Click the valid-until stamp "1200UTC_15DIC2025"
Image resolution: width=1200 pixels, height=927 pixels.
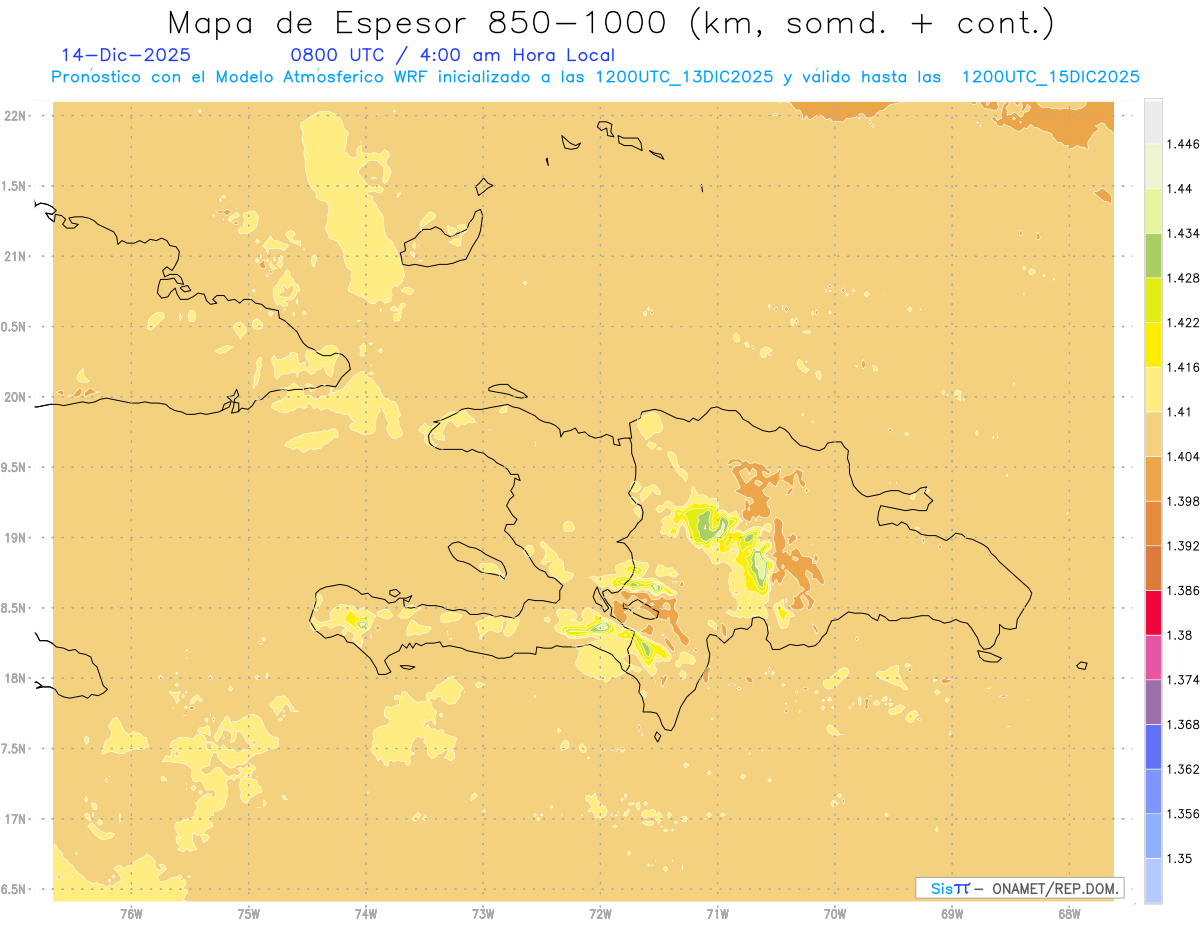pos(1051,77)
